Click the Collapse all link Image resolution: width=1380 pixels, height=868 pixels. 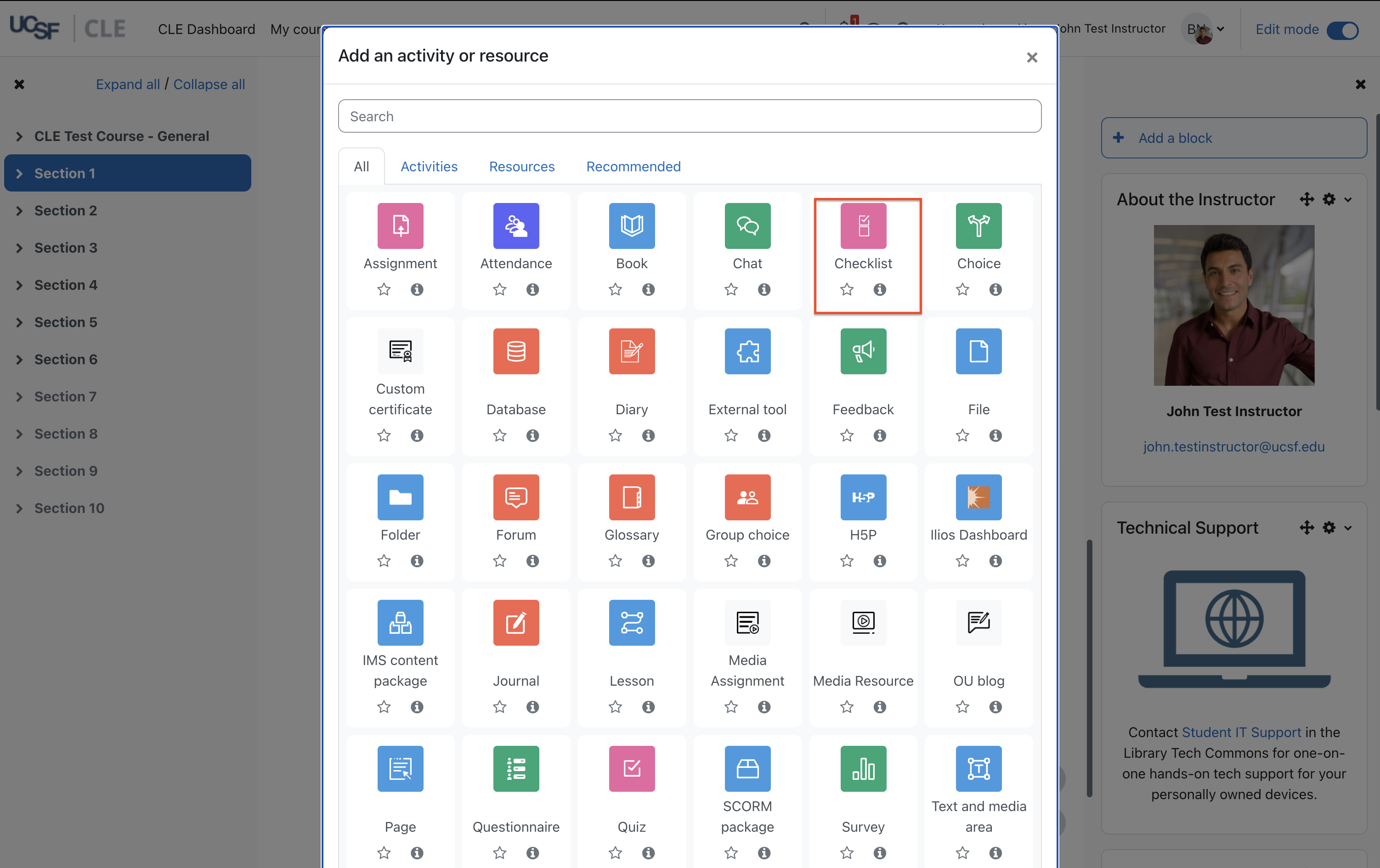(209, 84)
